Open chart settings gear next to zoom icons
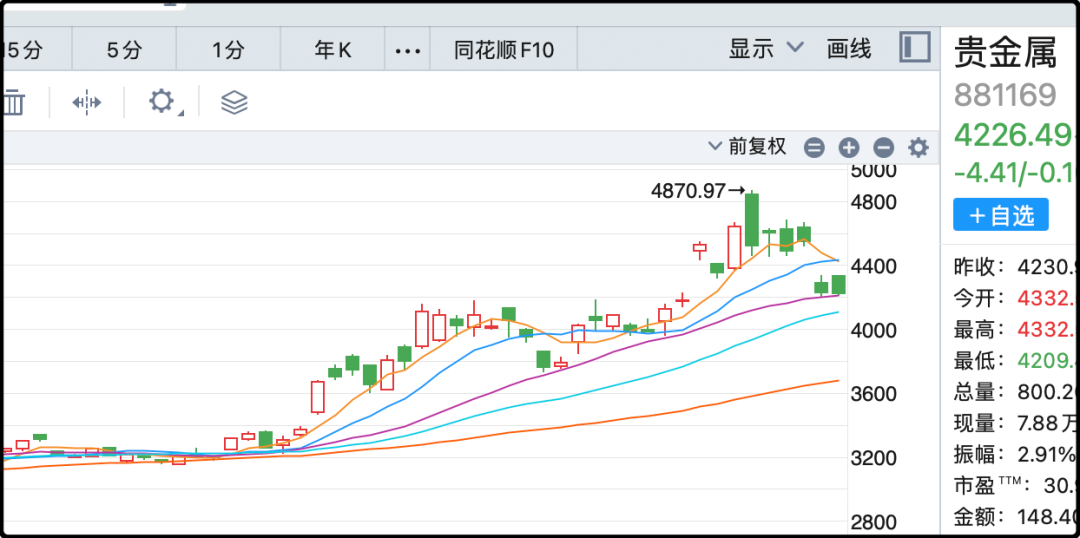Viewport: 1080px width, 538px height. point(918,147)
